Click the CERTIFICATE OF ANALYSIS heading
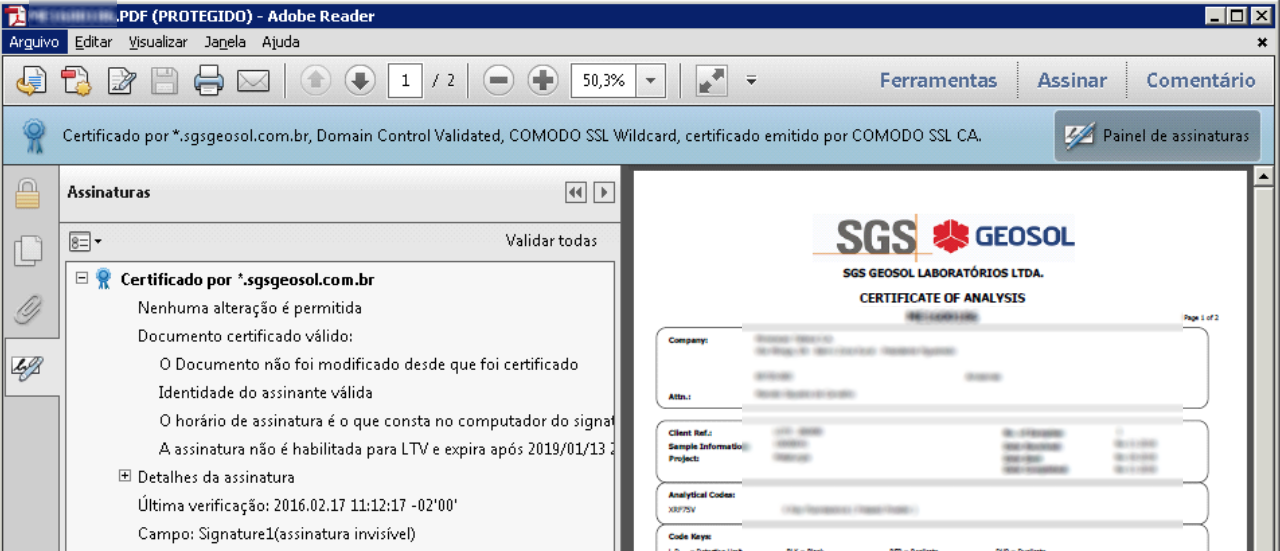1280x551 pixels. (942, 298)
